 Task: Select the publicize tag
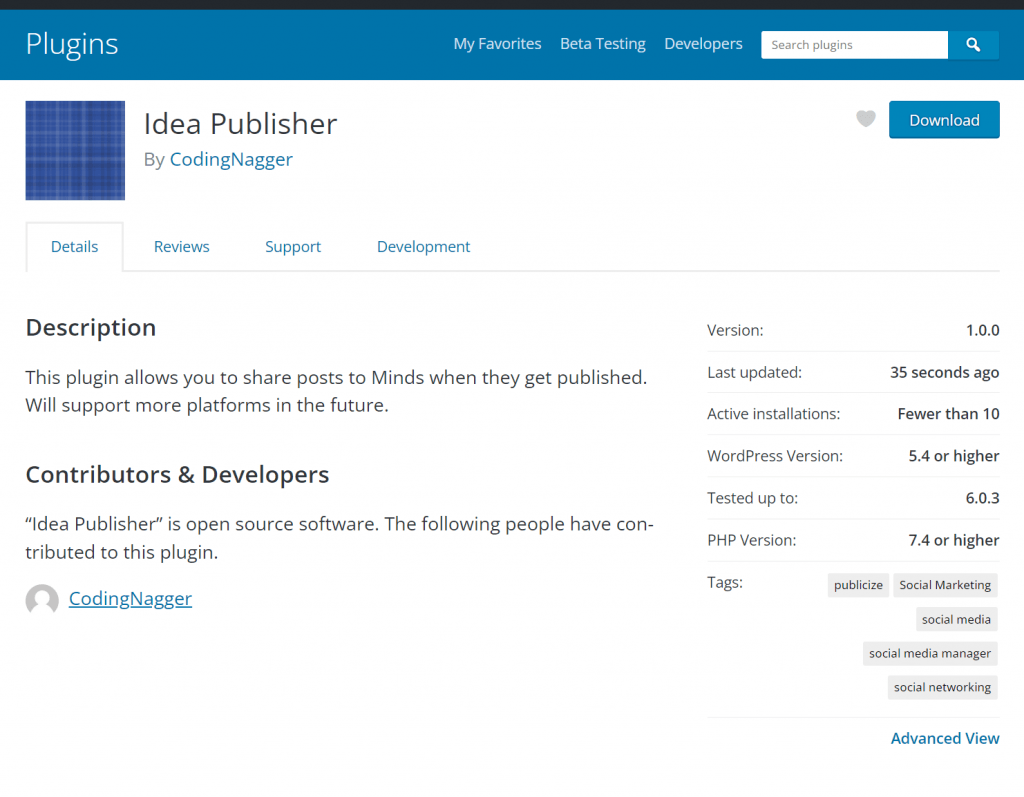858,585
